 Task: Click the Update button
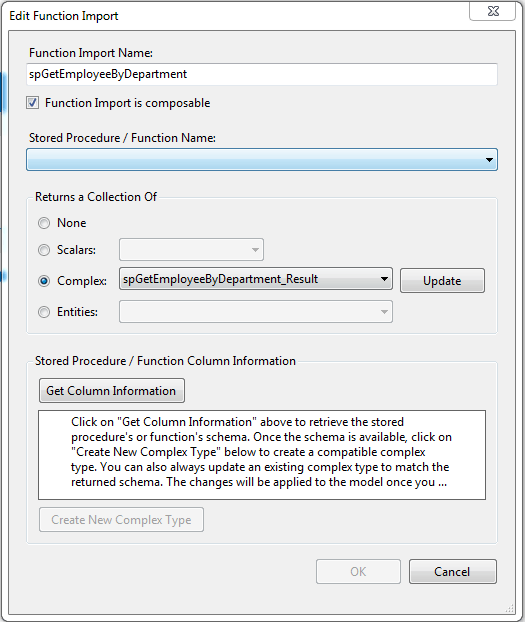click(442, 280)
